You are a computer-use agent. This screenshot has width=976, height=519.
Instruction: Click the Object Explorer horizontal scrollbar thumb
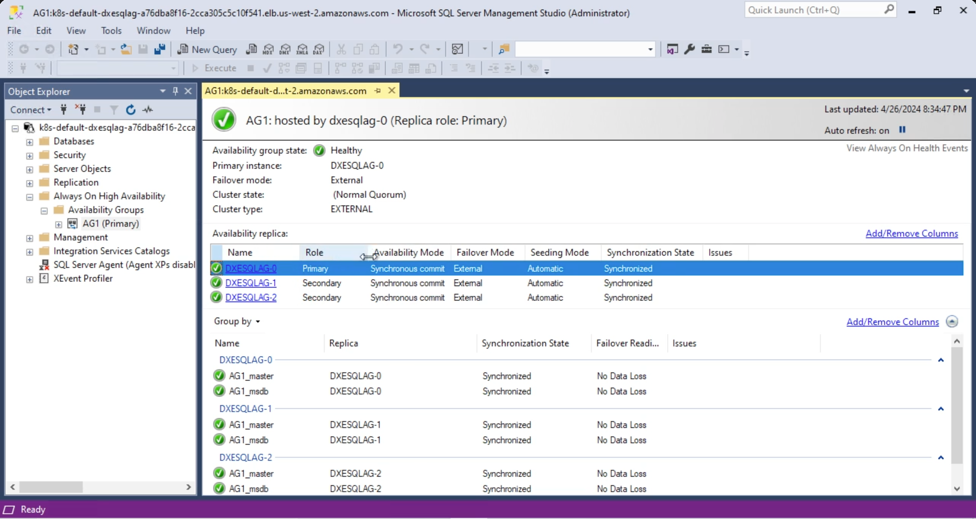click(x=49, y=487)
